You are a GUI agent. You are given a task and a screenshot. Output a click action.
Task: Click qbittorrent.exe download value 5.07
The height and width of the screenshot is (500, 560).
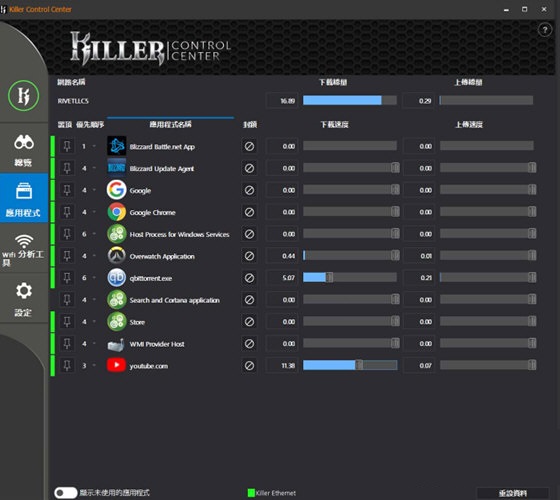tap(282, 278)
